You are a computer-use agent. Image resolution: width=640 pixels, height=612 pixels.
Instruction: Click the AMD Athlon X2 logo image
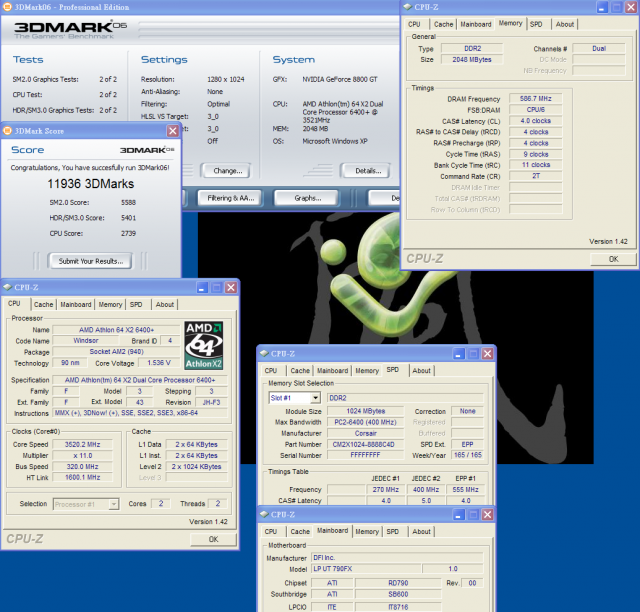coord(204,345)
